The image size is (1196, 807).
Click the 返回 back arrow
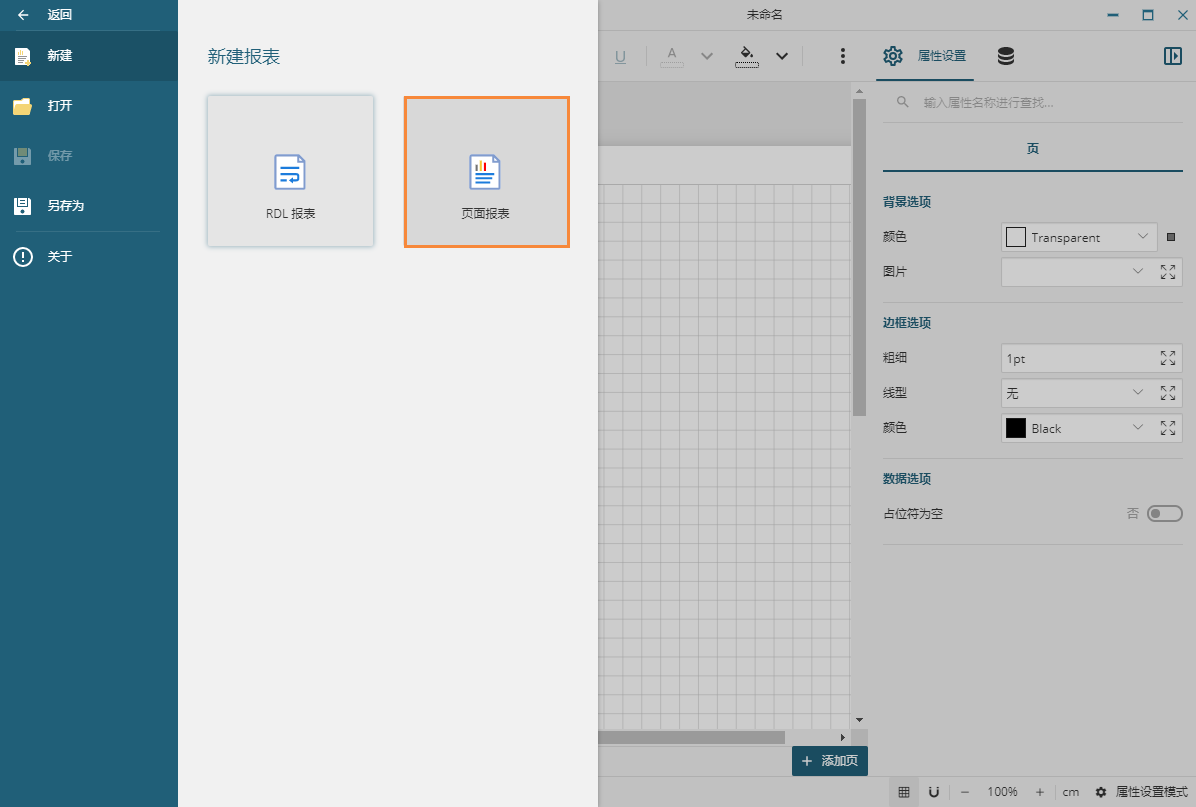[23, 15]
